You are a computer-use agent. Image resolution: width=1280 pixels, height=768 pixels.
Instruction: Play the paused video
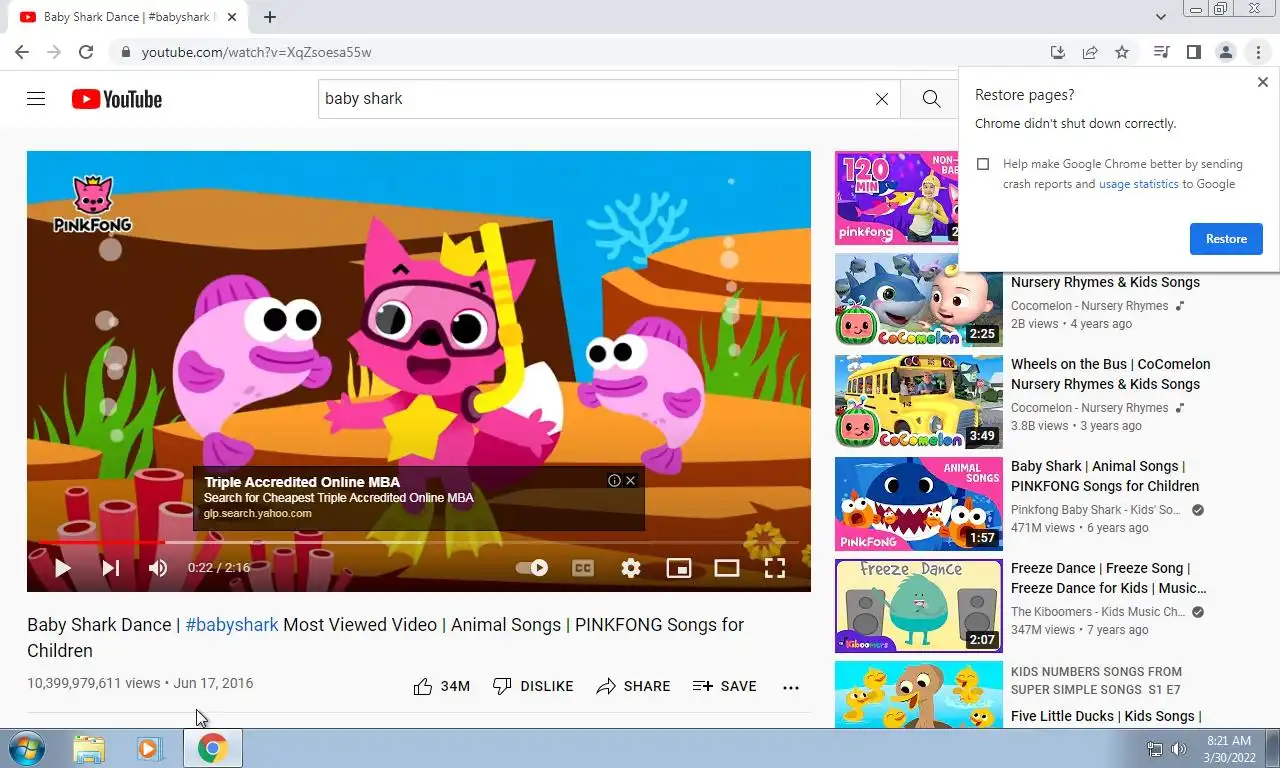tap(62, 568)
